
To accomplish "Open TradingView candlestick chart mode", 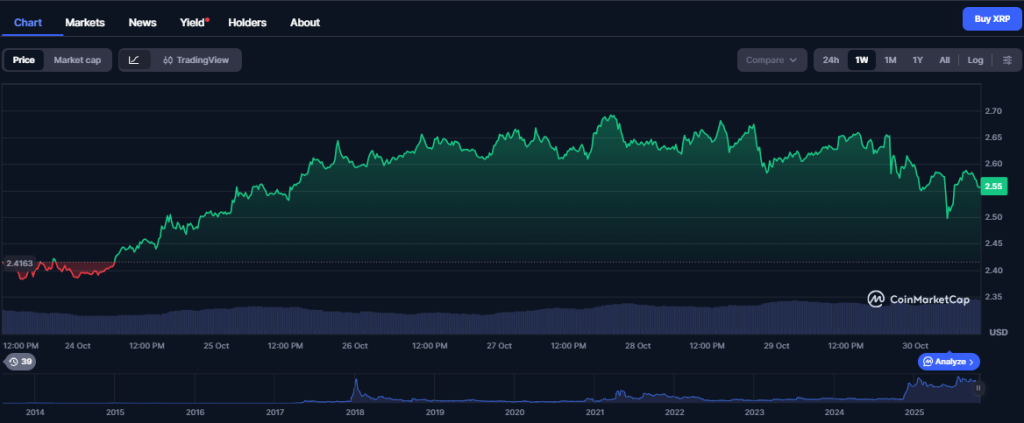I will [x=196, y=60].
